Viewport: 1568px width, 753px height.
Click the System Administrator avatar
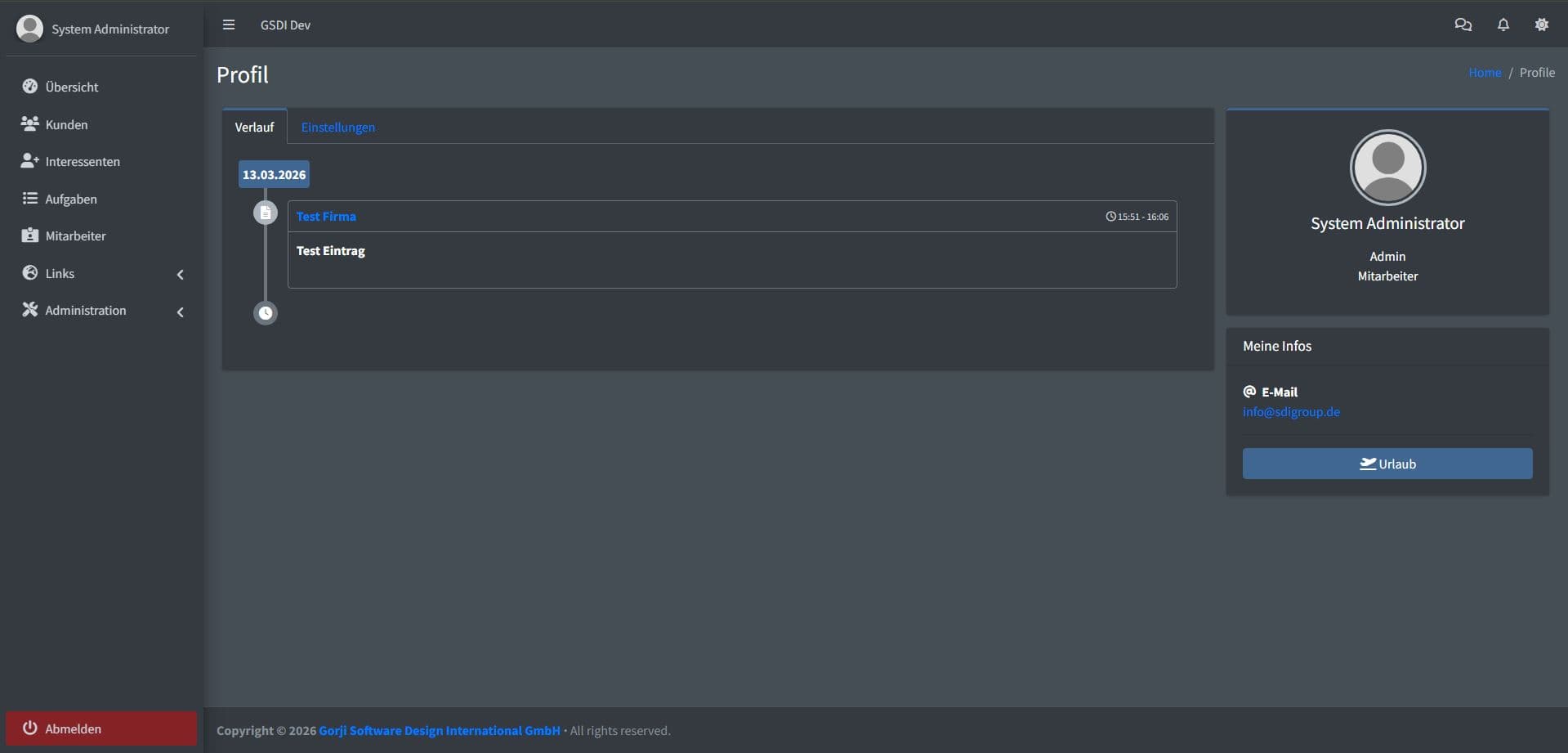click(30, 29)
